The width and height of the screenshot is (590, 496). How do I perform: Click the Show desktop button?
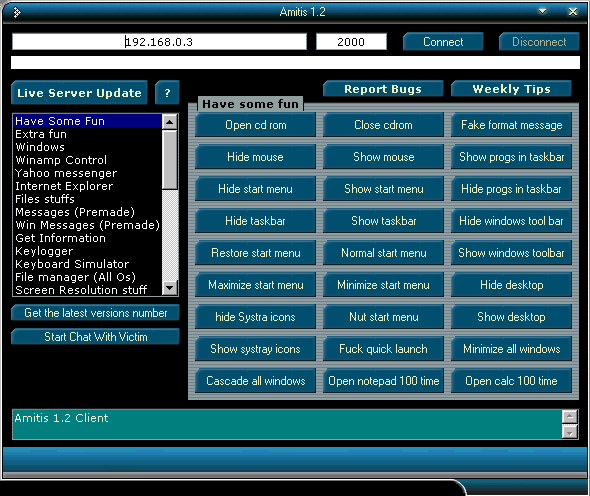(x=511, y=317)
